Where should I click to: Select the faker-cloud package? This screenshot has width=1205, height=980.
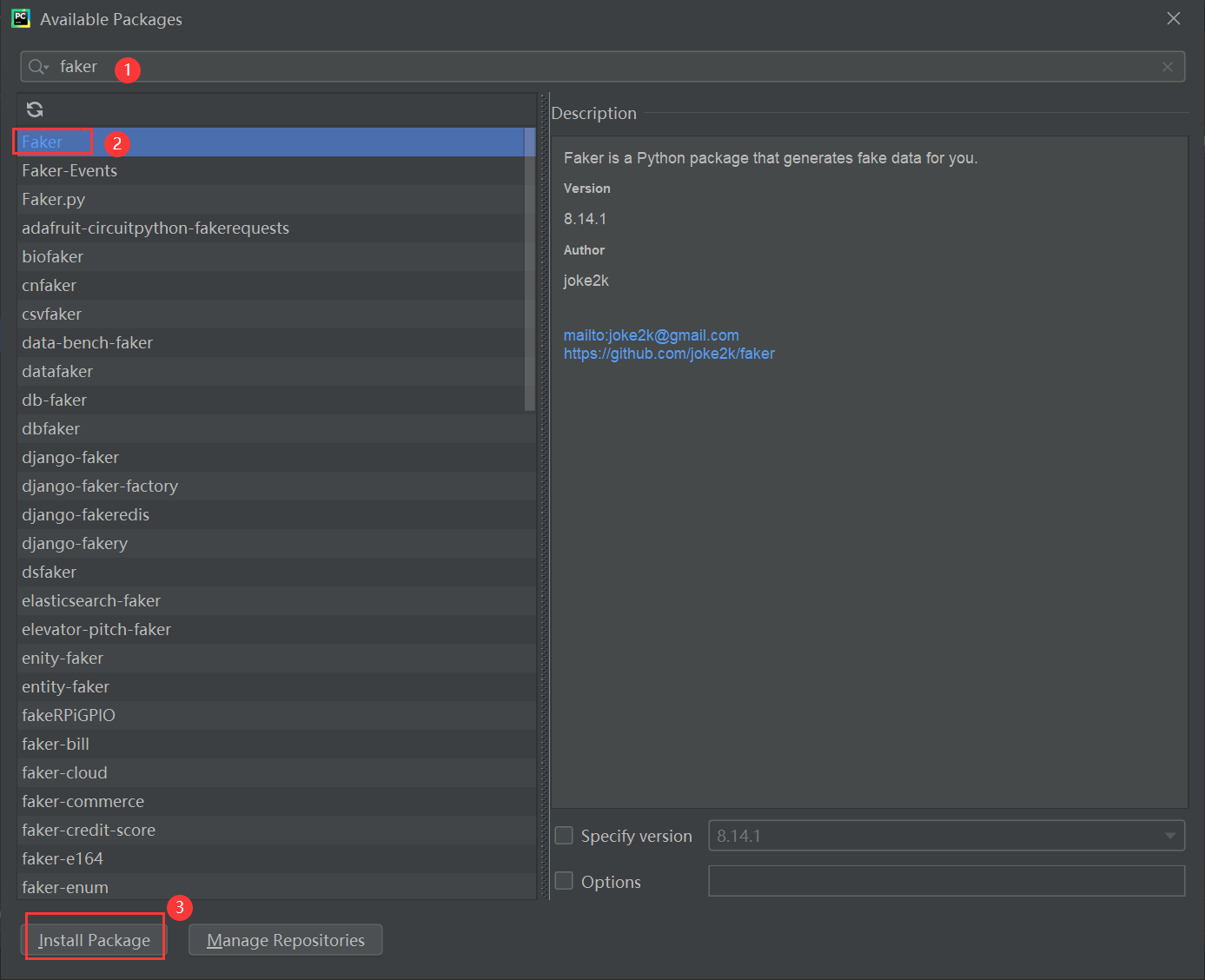coord(276,773)
